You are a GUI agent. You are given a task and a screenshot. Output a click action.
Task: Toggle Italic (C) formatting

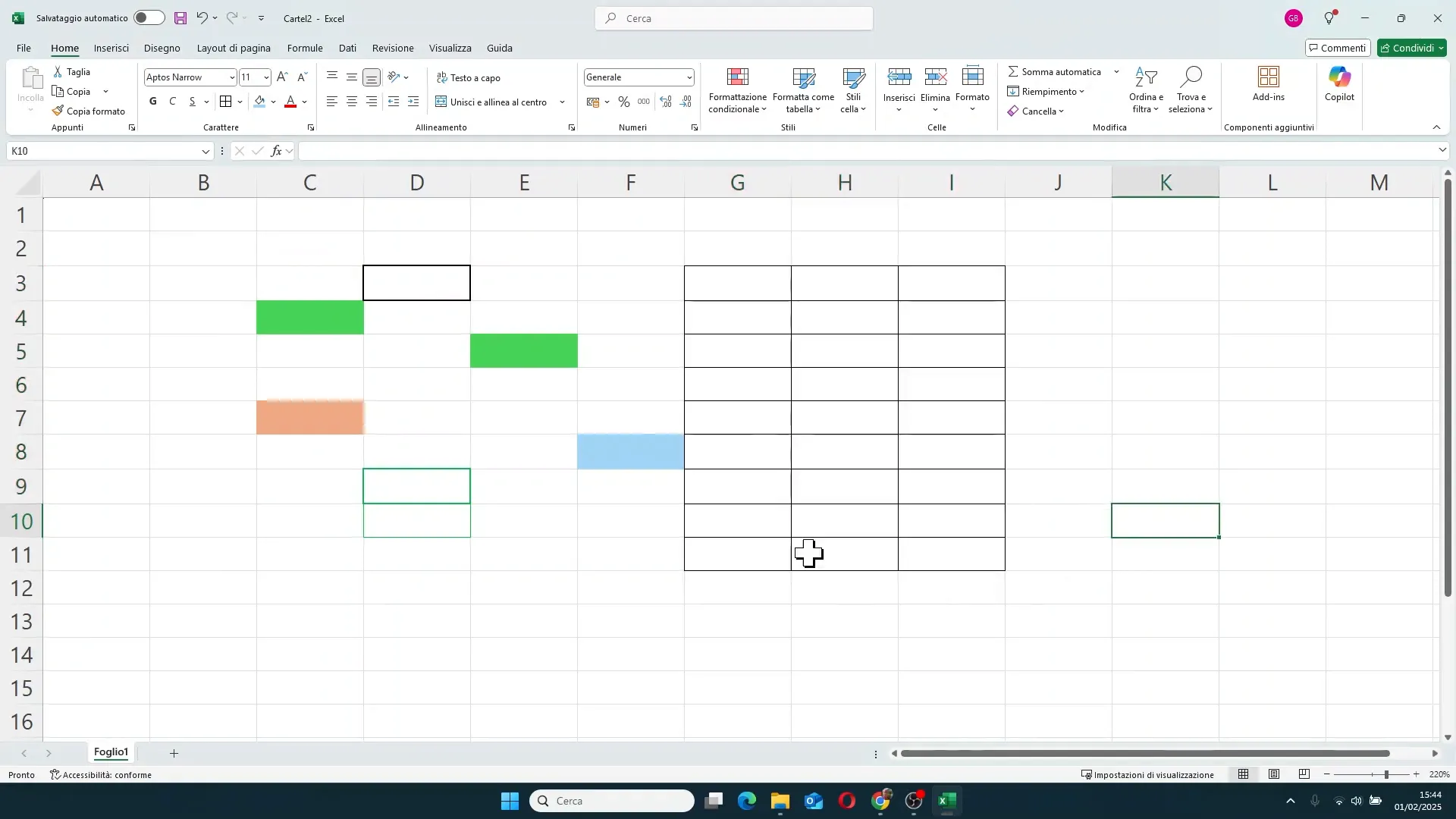click(x=173, y=102)
